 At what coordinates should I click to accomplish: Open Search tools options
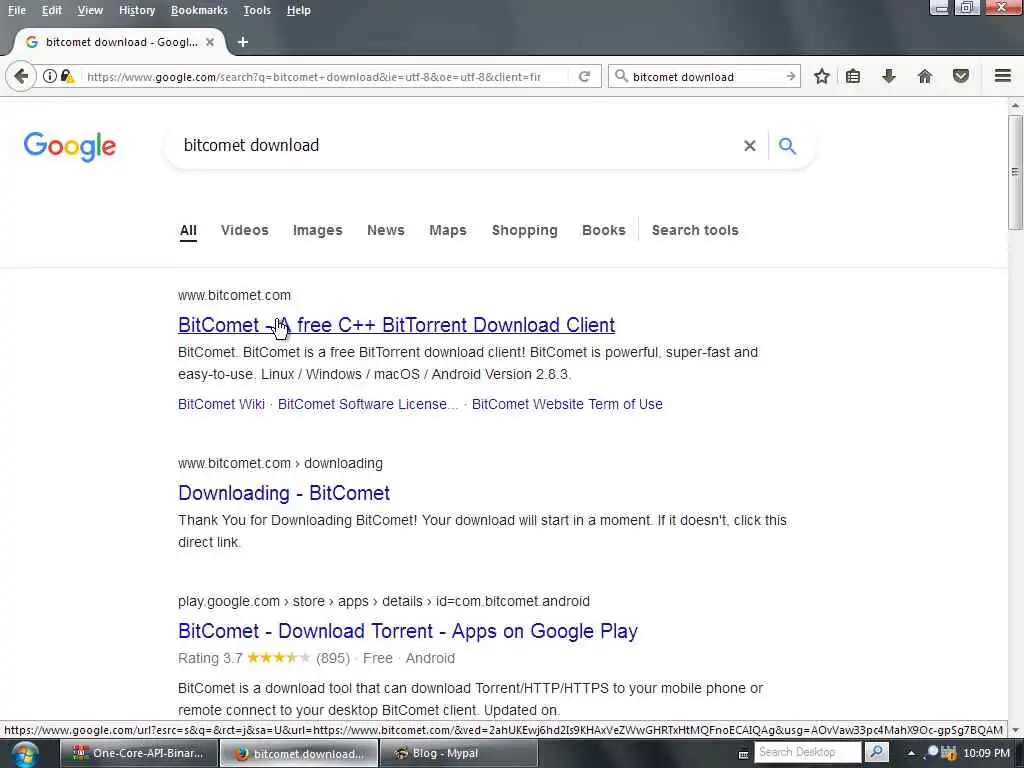(695, 230)
